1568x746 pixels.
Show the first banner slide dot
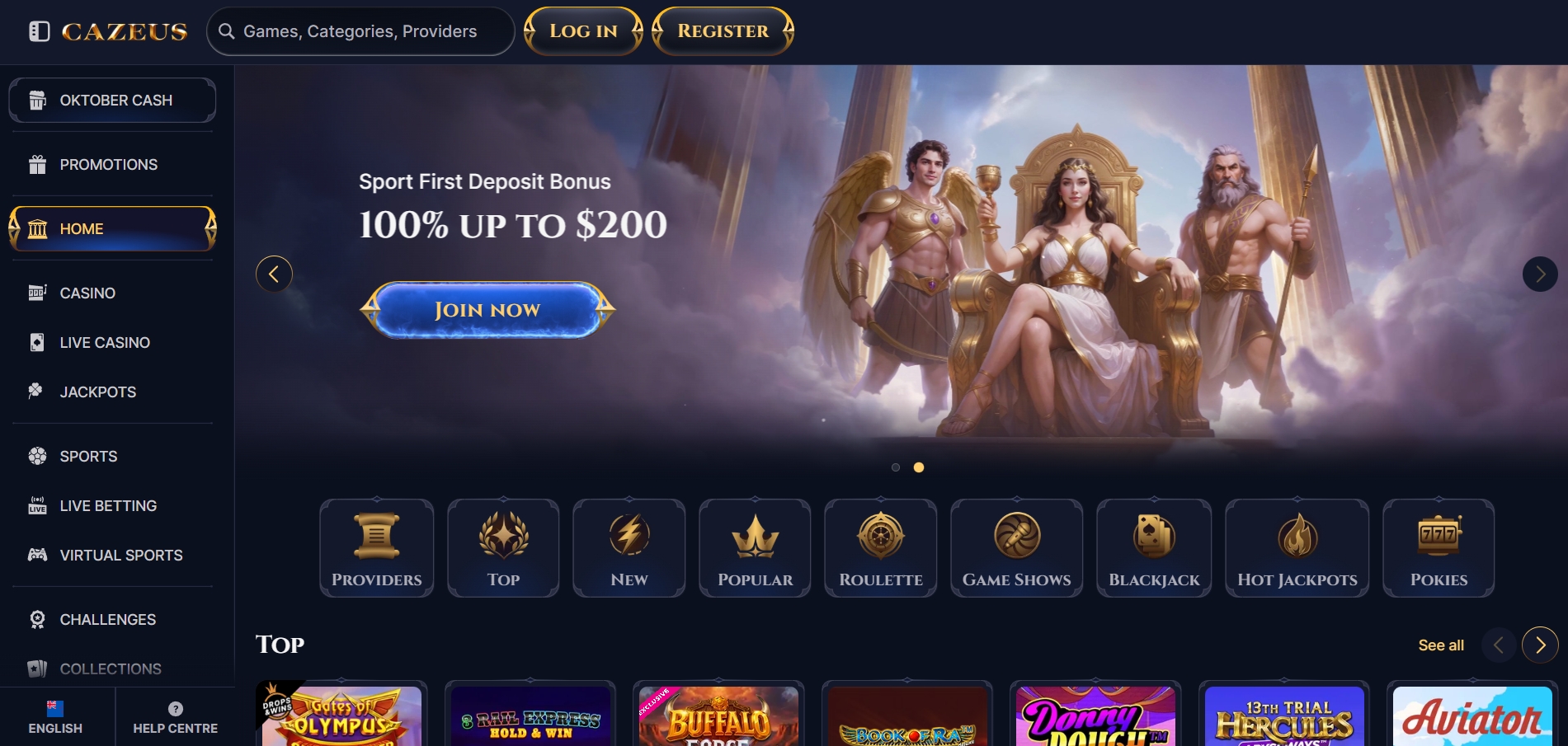point(896,467)
